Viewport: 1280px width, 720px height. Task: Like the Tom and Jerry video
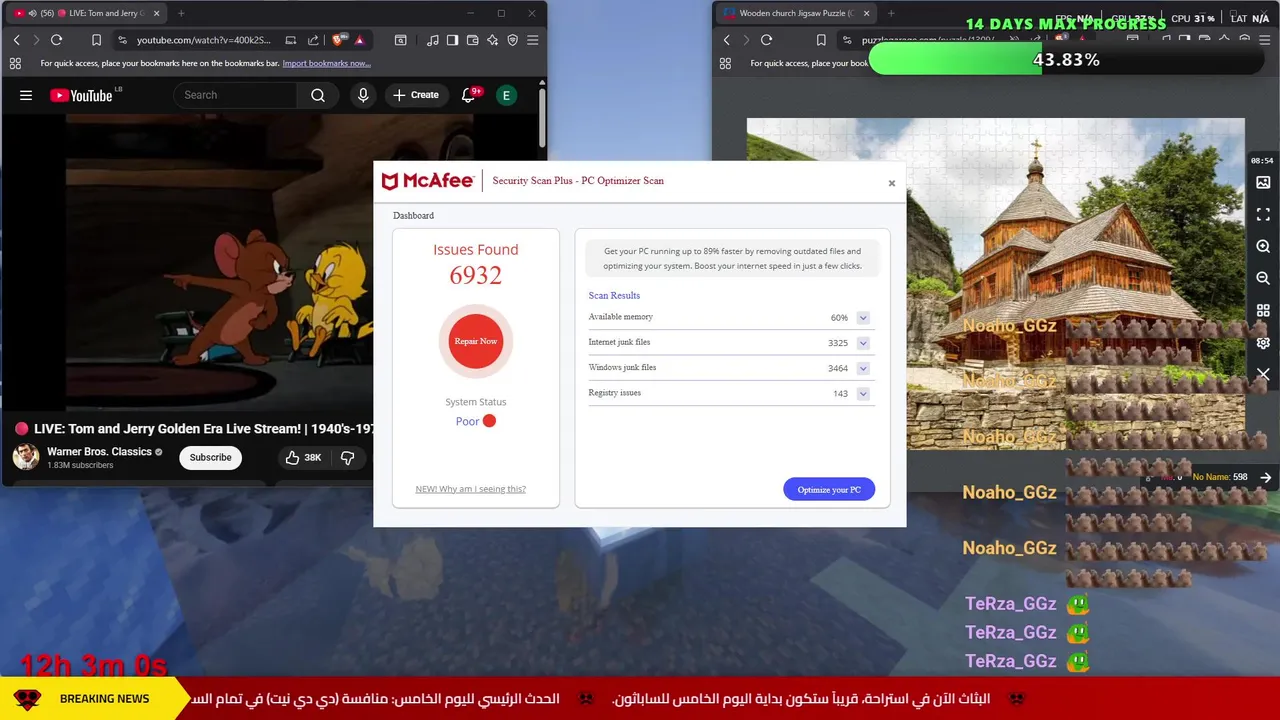click(302, 457)
